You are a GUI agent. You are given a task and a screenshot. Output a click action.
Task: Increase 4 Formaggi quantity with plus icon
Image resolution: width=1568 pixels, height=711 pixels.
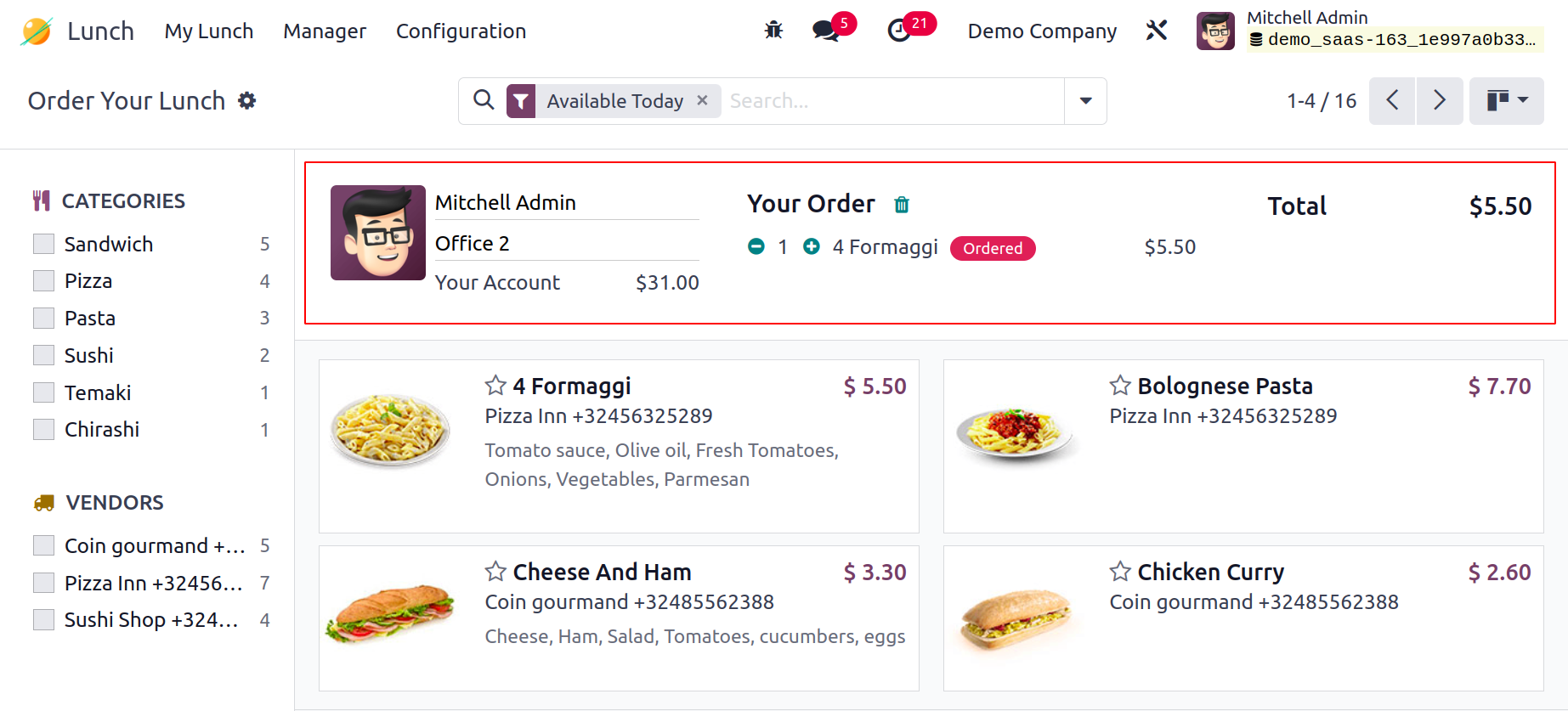pos(812,246)
